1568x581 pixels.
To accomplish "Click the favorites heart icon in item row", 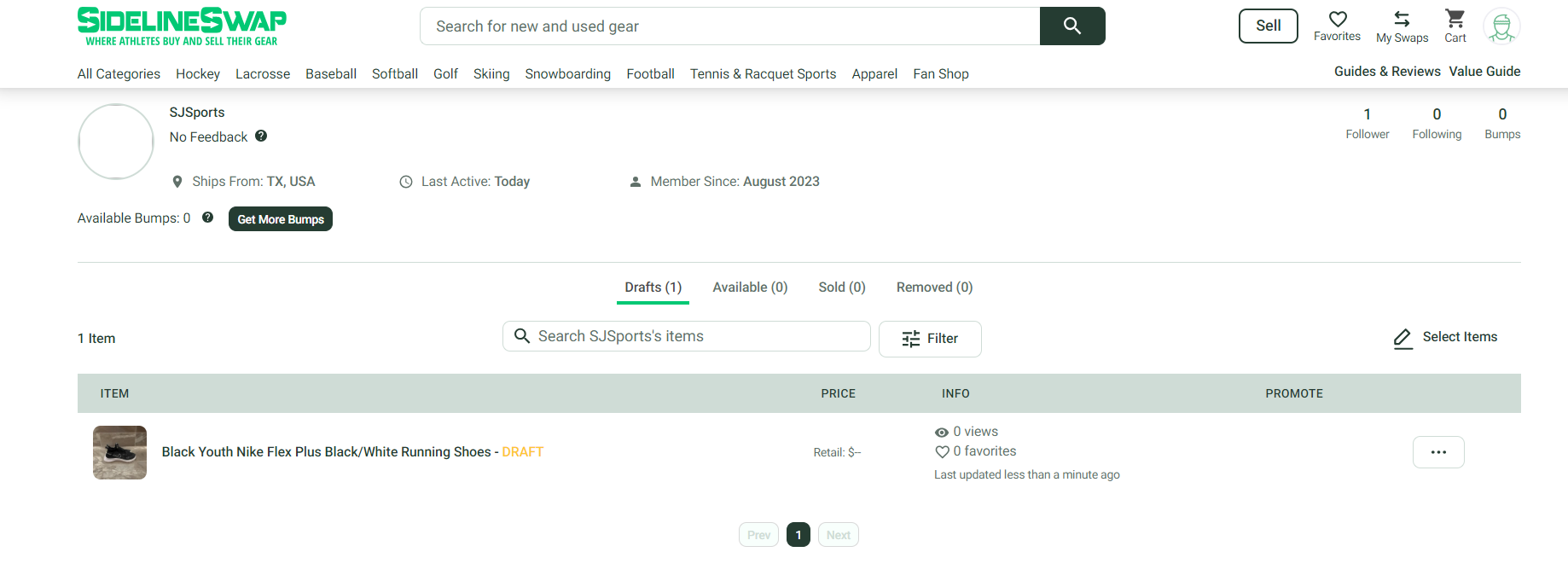I will click(942, 451).
